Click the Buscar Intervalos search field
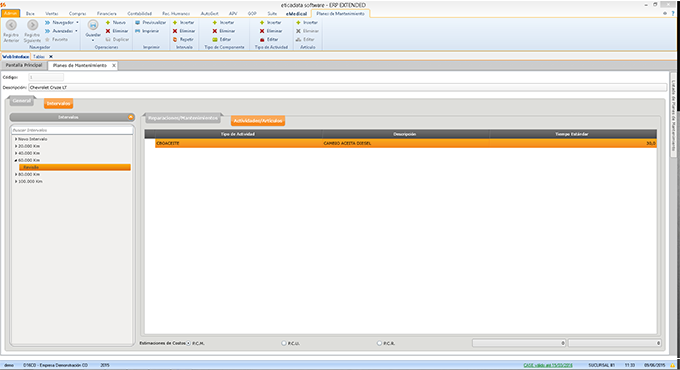Screen dimensions: 680x370 (x=72, y=130)
